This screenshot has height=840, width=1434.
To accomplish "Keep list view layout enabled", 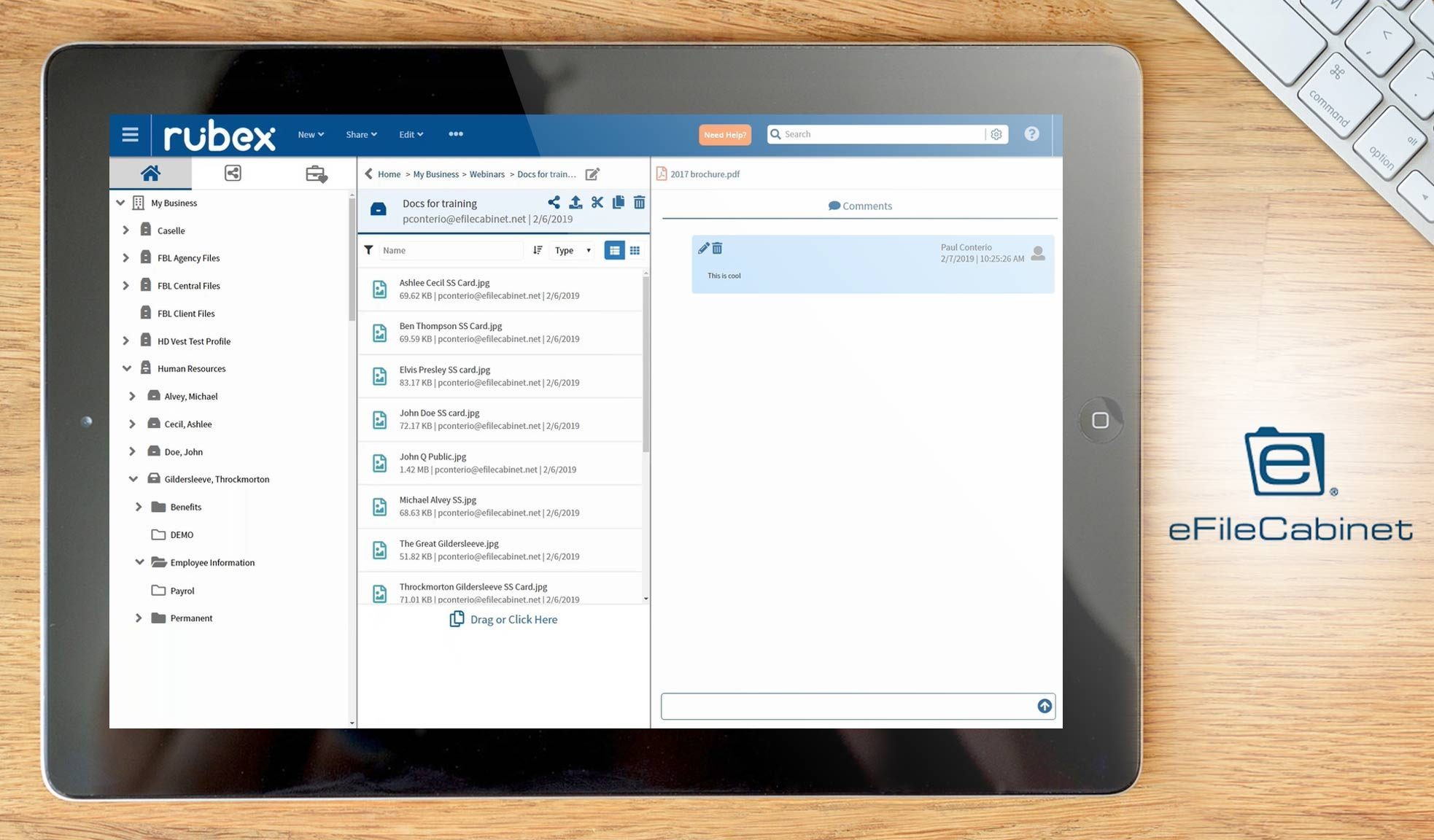I will [x=615, y=249].
